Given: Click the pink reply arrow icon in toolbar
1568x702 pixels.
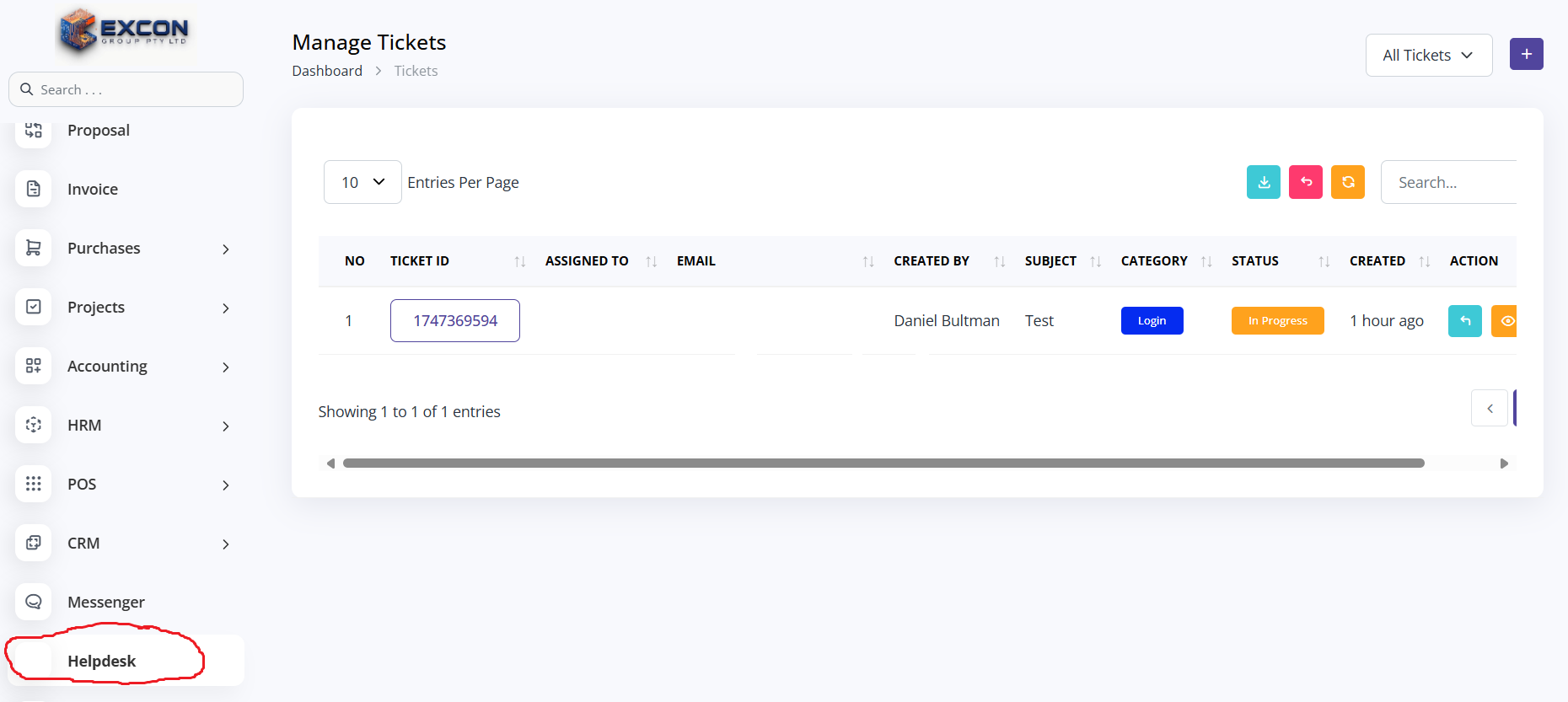Looking at the screenshot, I should click(x=1305, y=182).
